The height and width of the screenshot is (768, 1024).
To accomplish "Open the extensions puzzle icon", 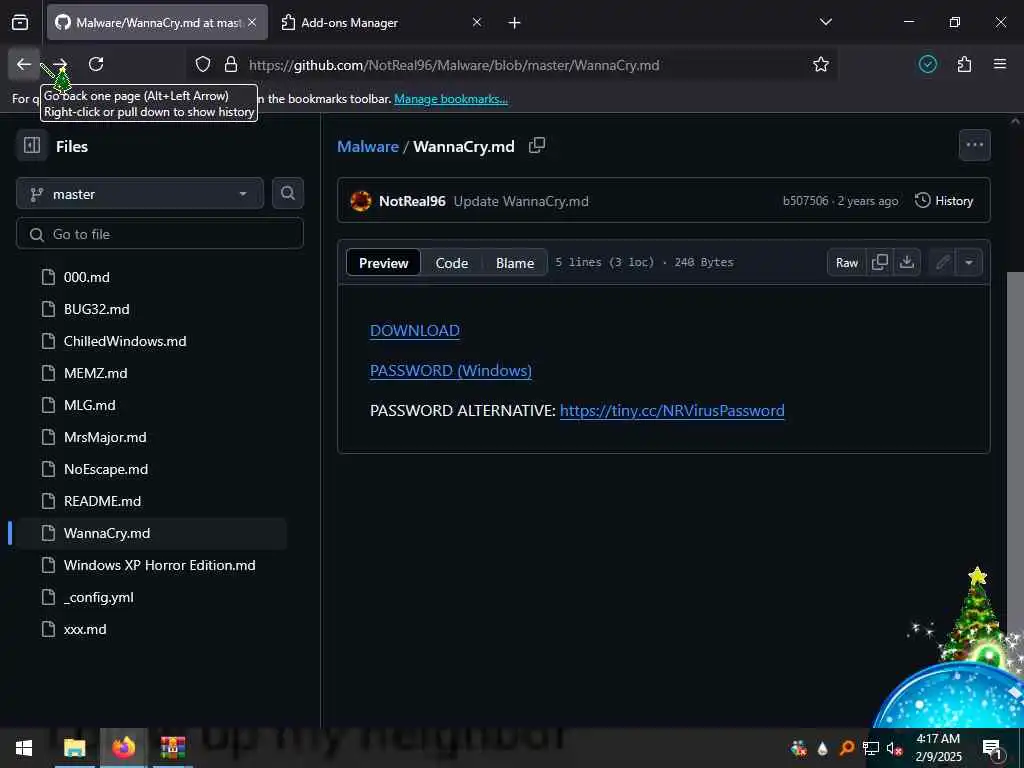I will [x=964, y=64].
